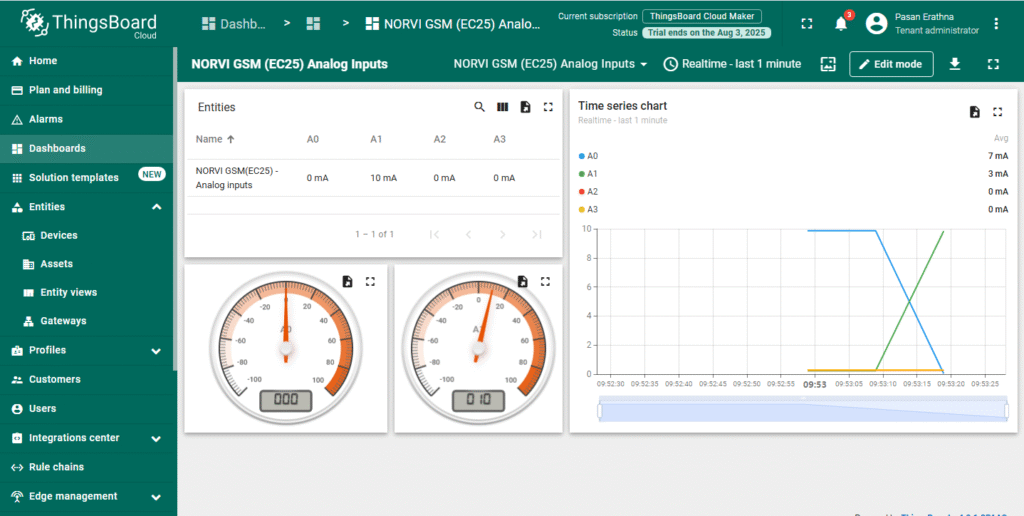Toggle the A3 series in chart legend
Image resolution: width=1024 pixels, height=516 pixels.
point(588,209)
